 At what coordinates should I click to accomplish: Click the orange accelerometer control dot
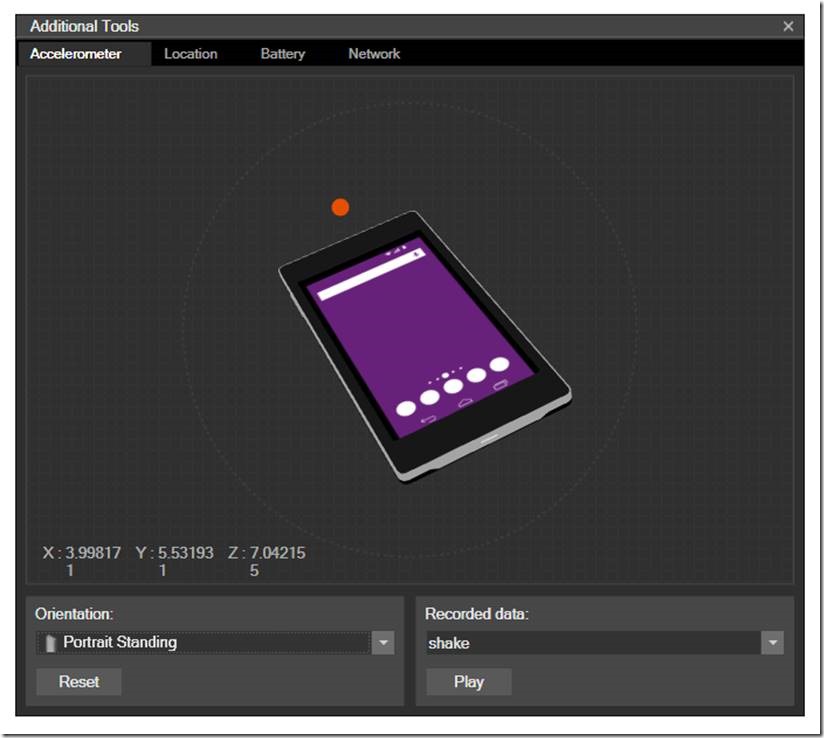tap(340, 206)
